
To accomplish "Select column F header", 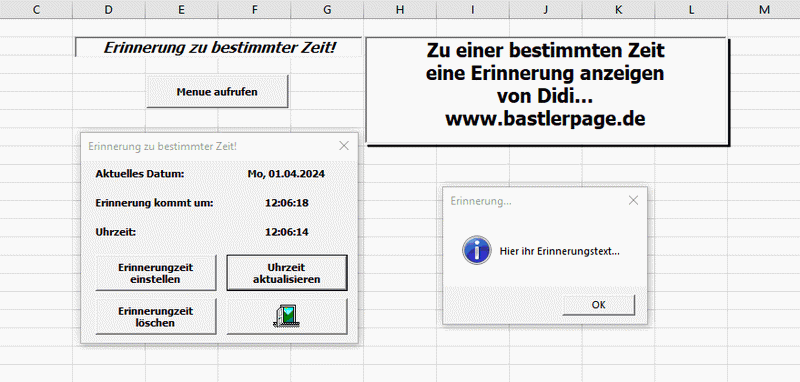I will [255, 9].
